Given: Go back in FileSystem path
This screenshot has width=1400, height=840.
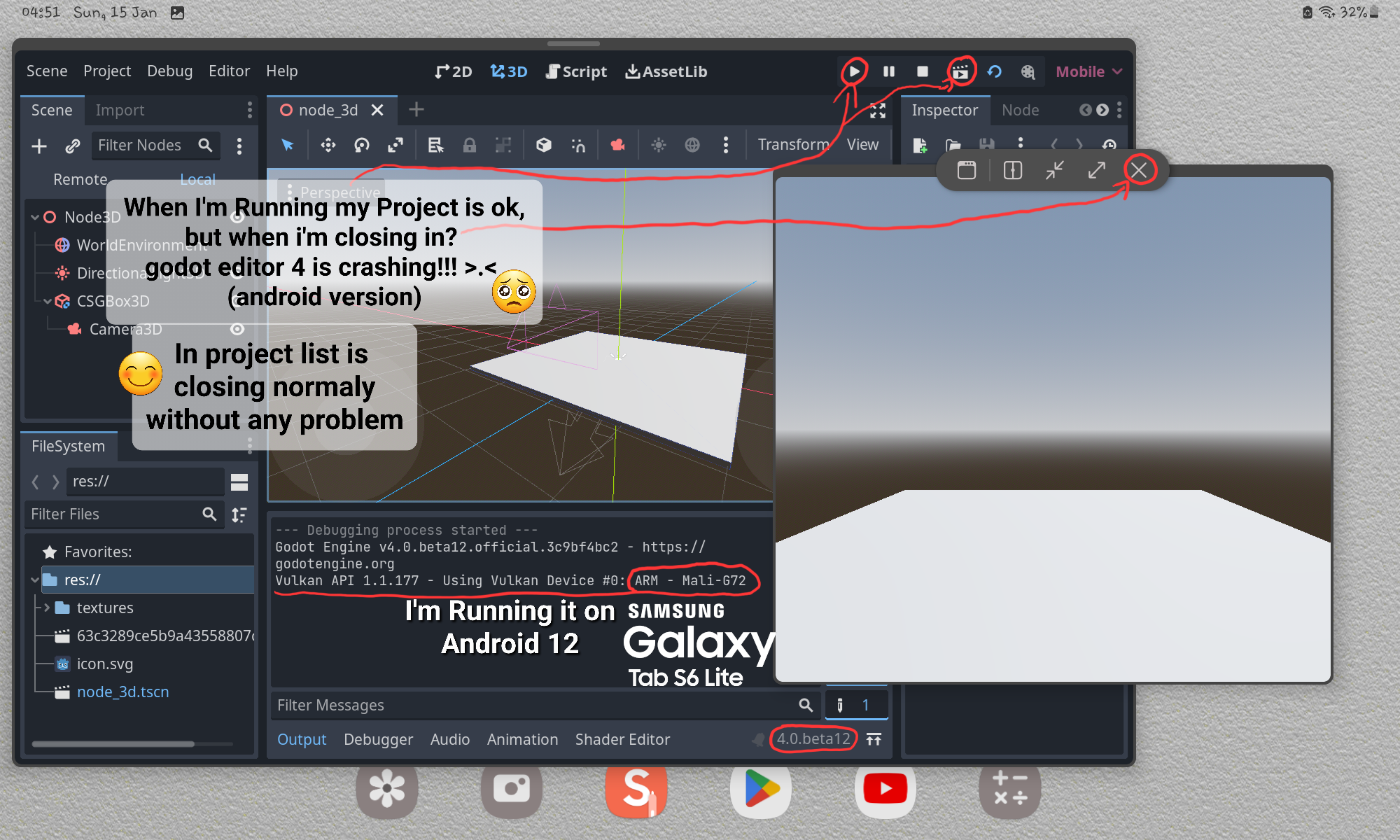Looking at the screenshot, I should click(35, 482).
